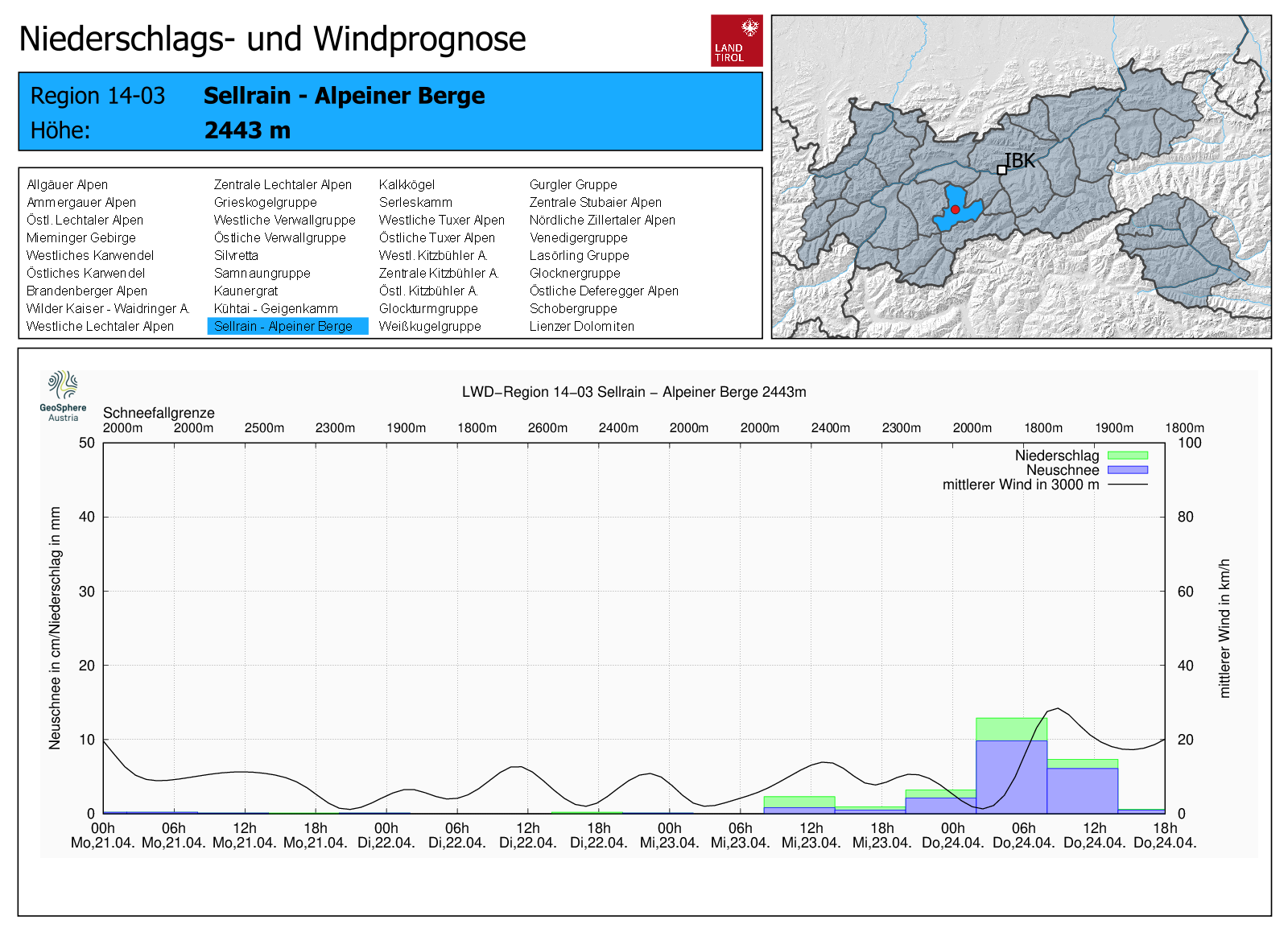Open the Silvretta region forecast
1288x928 pixels.
(236, 255)
